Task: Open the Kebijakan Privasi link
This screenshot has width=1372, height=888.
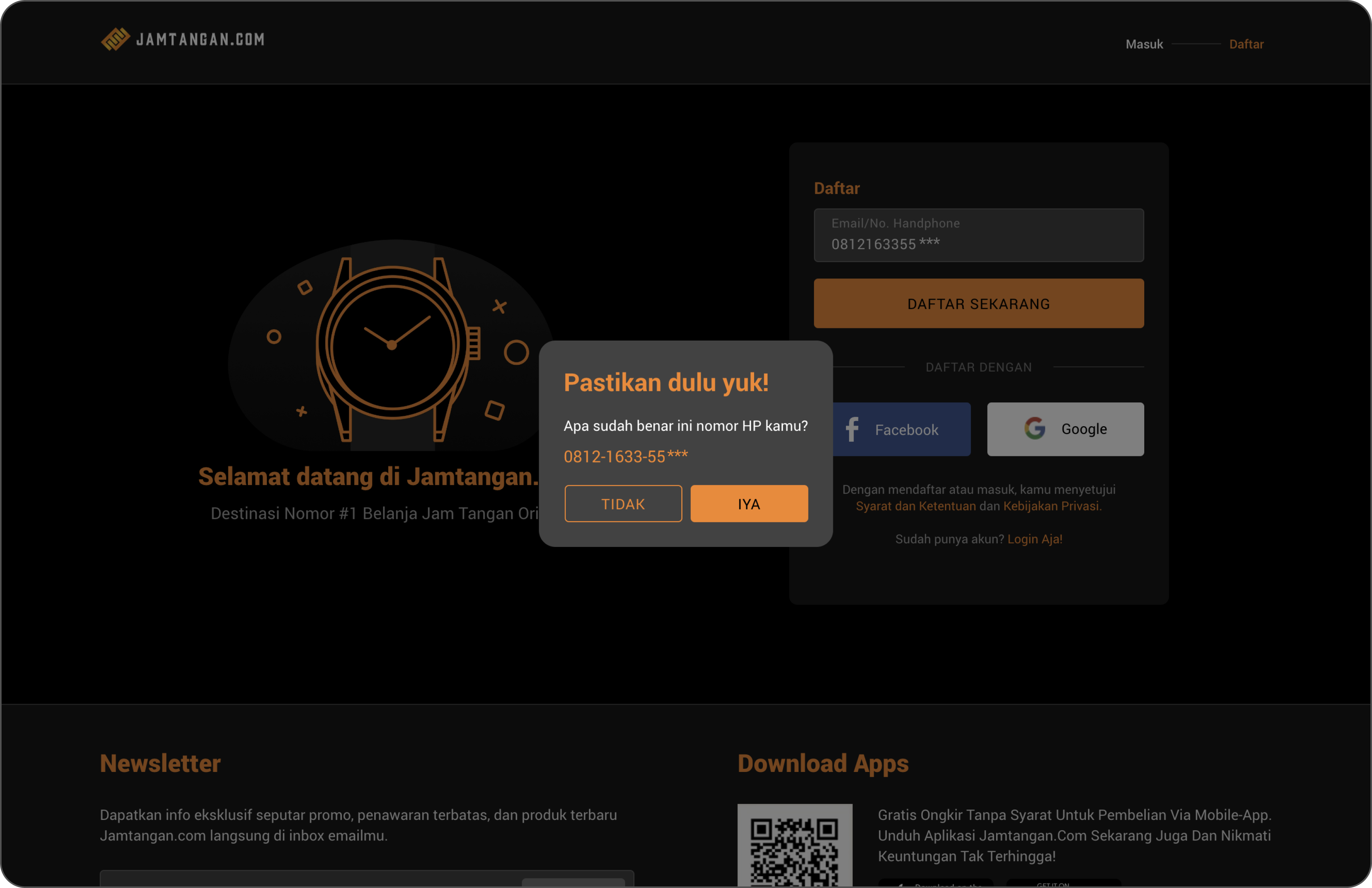Action: [1053, 506]
